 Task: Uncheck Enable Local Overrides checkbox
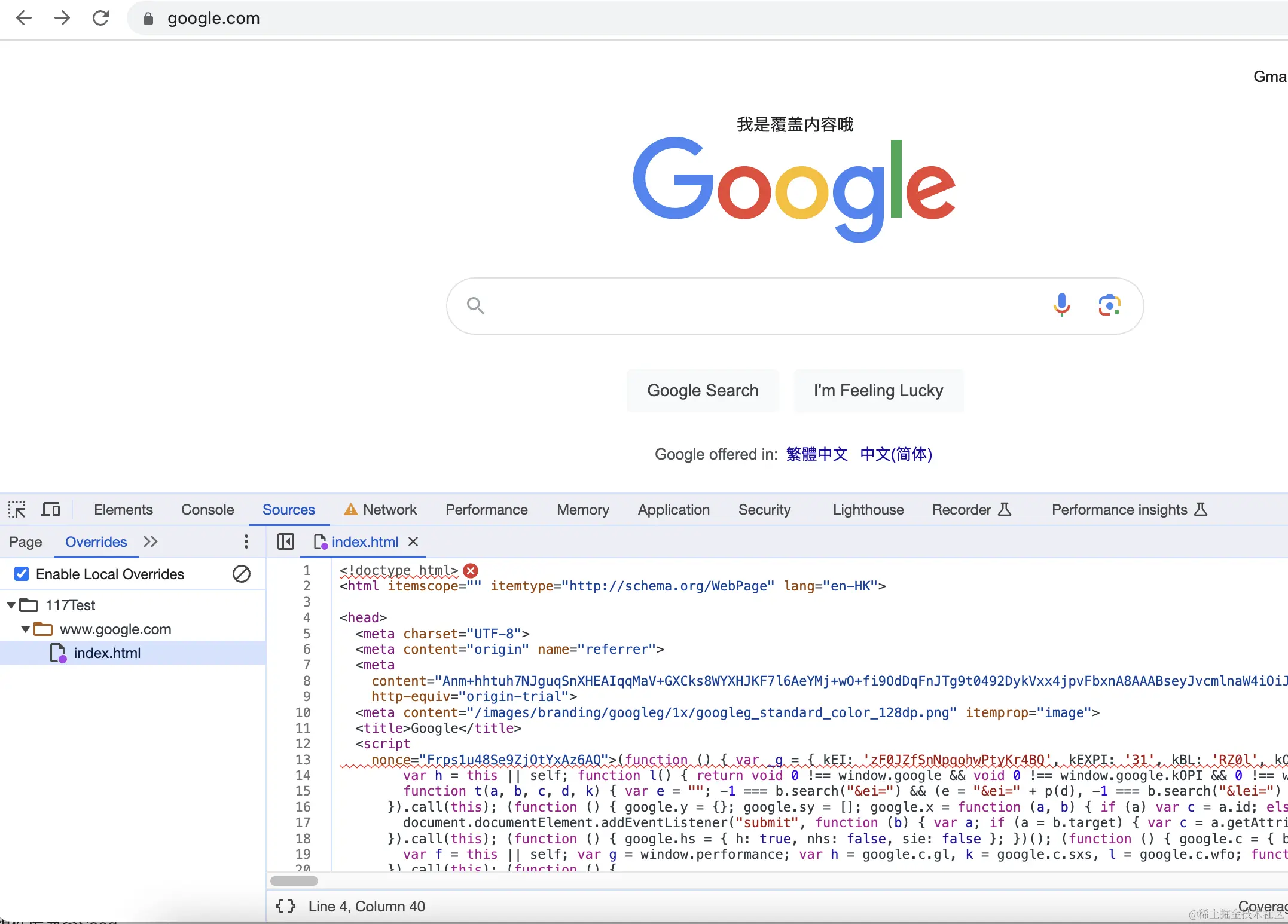22,574
